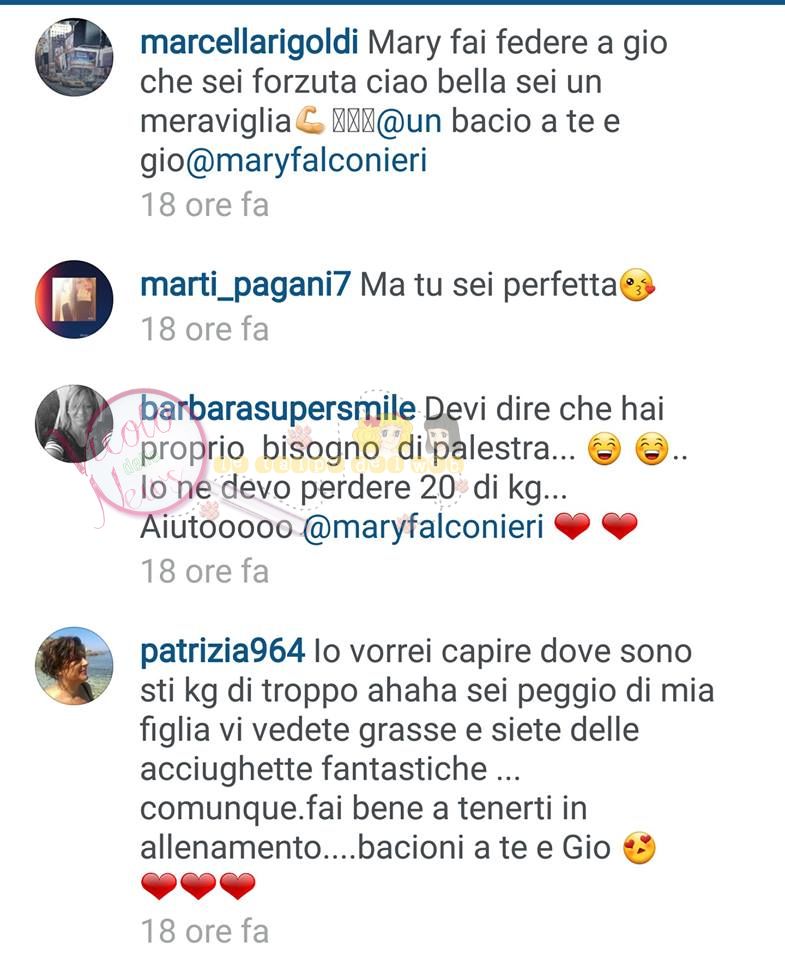785x960 pixels.
Task: Tap the three red hearts in patrizia964's comment
Action: coord(198,887)
